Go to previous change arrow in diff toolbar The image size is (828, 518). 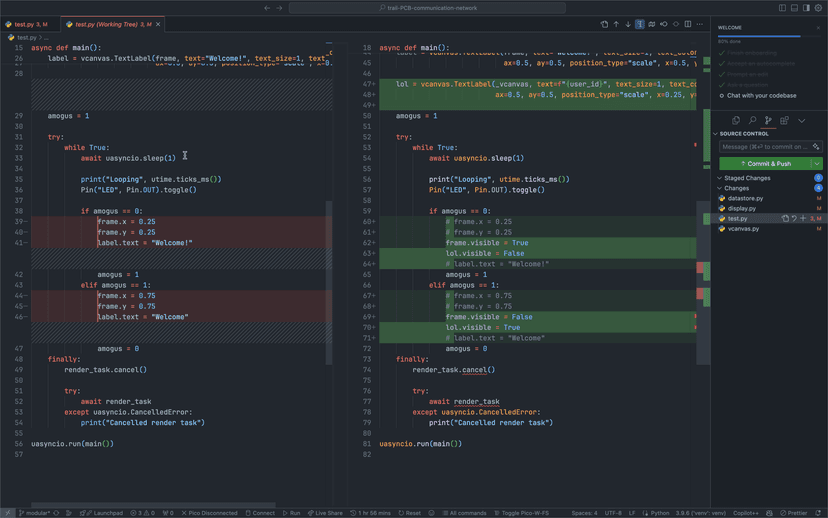[x=616, y=24]
